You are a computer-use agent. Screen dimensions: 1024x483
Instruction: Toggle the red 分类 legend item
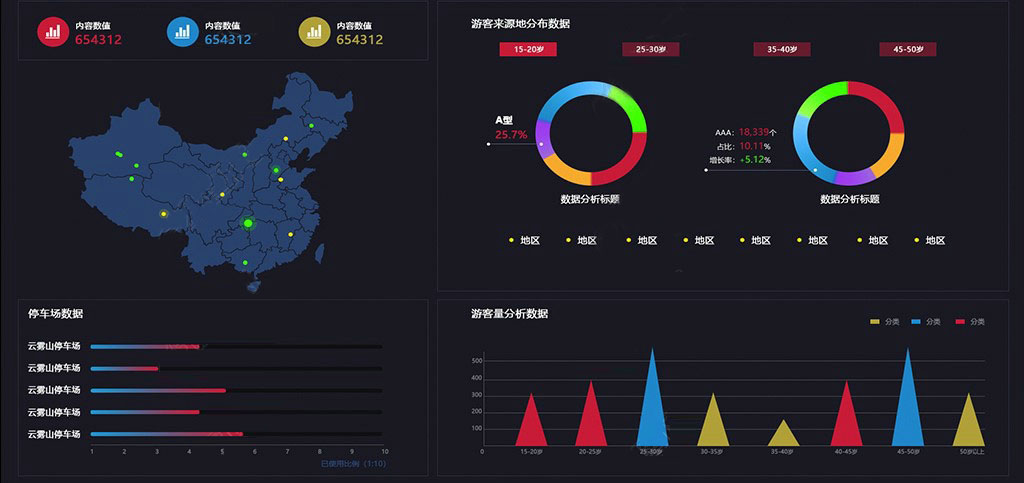tap(970, 321)
